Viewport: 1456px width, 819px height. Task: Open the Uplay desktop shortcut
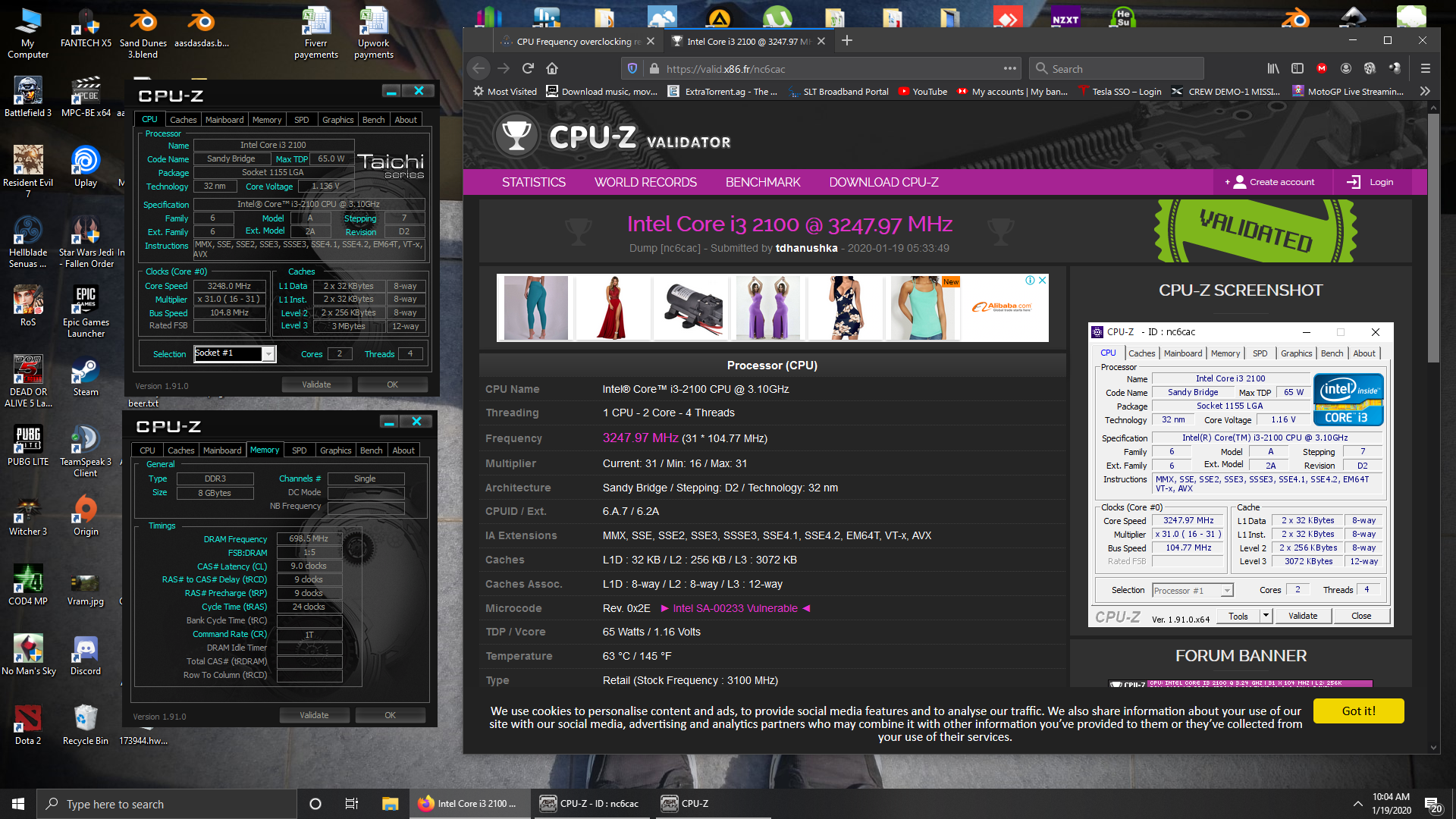pyautogui.click(x=86, y=166)
